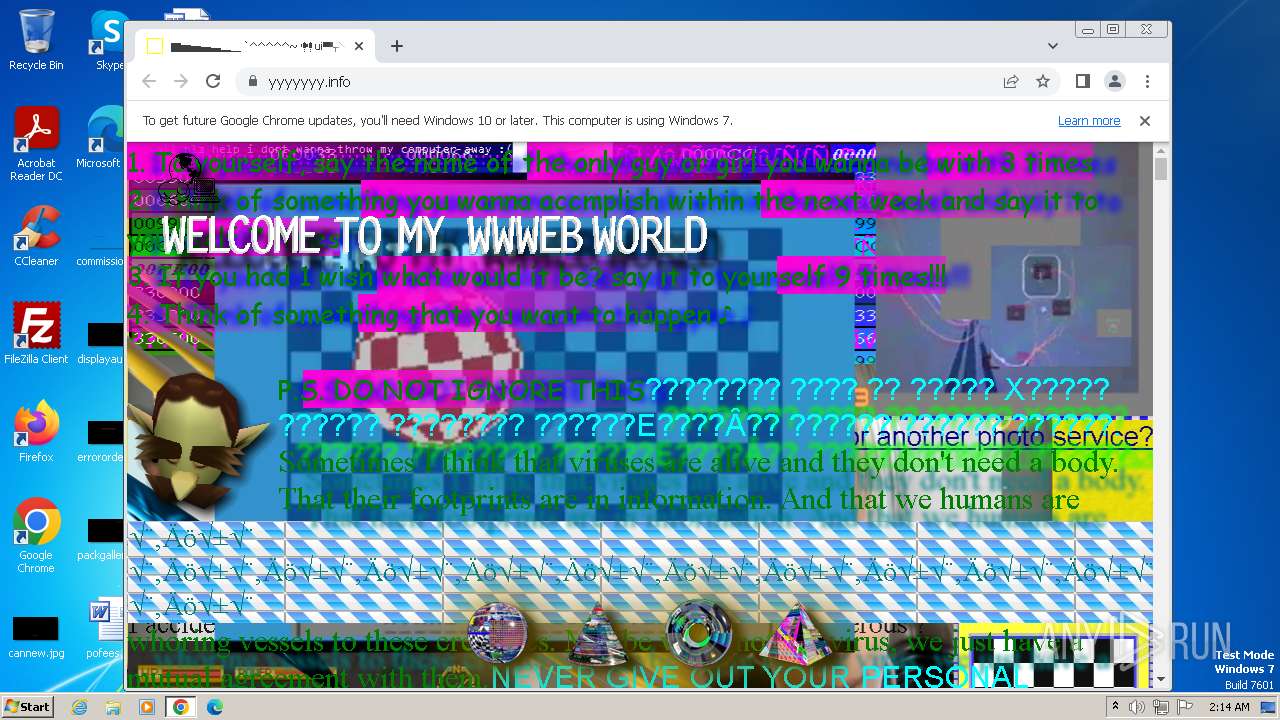Open the File Explorer taskbar icon

(x=113, y=707)
